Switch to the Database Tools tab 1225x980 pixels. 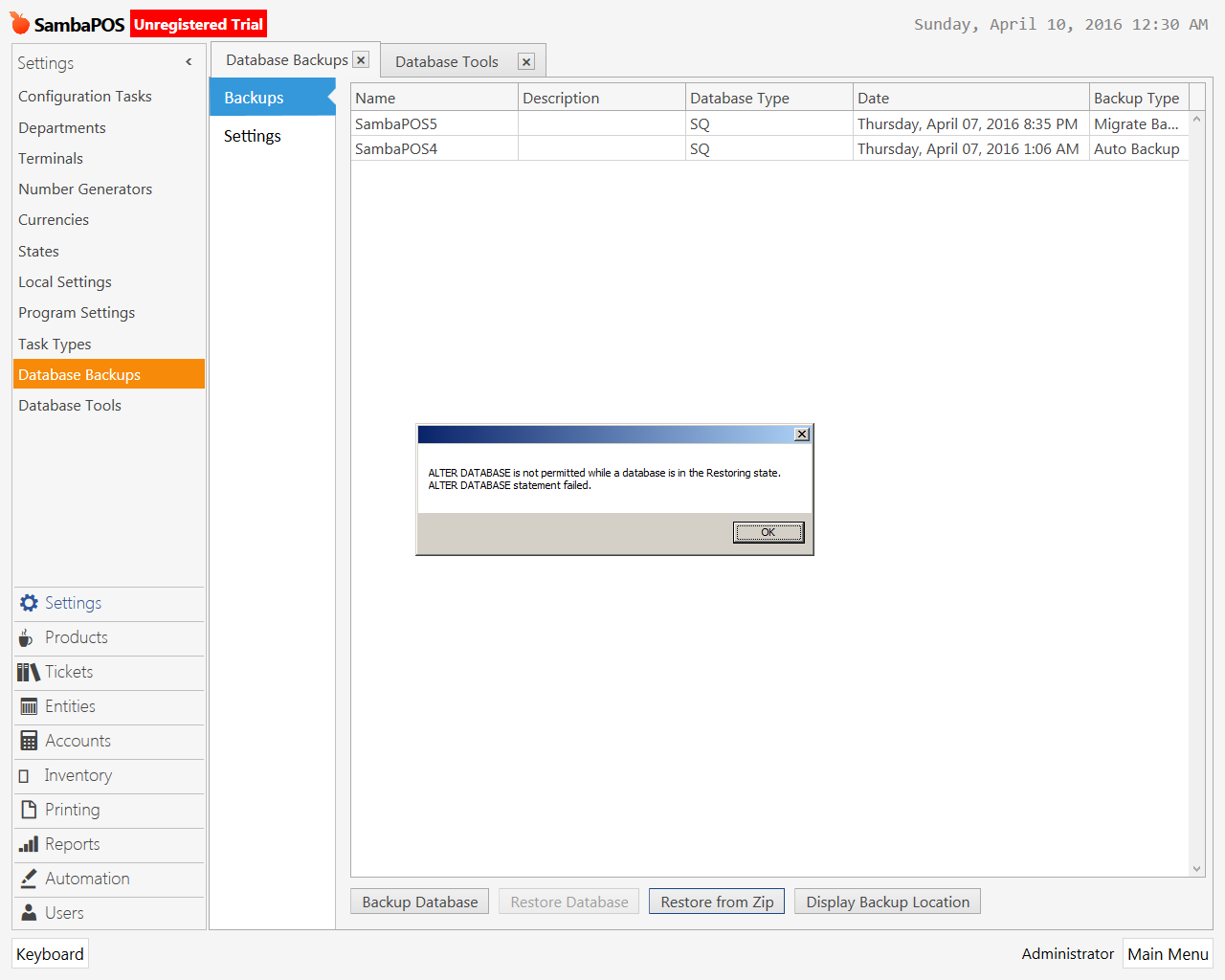pyautogui.click(x=446, y=60)
